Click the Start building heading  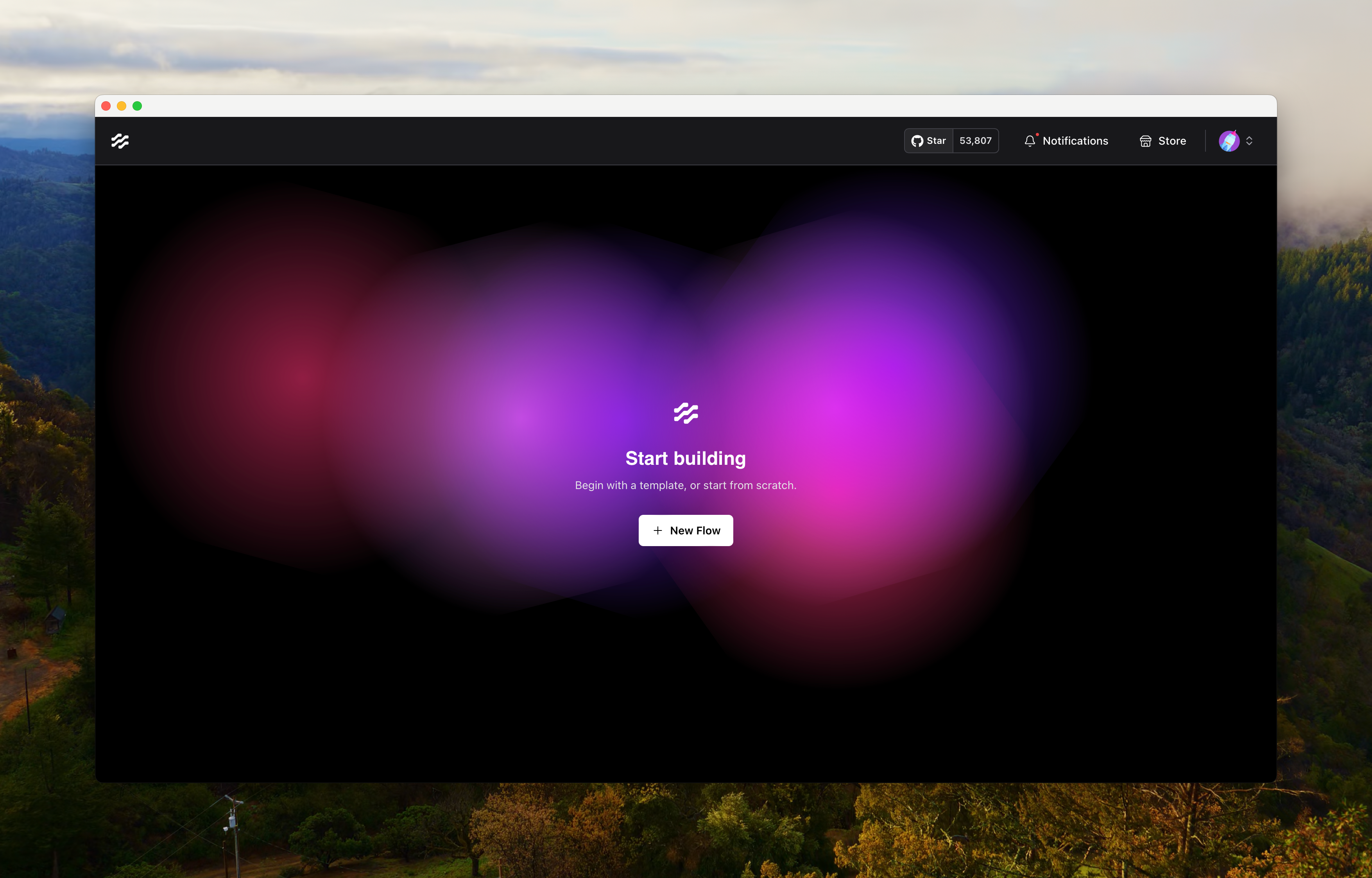pos(685,459)
